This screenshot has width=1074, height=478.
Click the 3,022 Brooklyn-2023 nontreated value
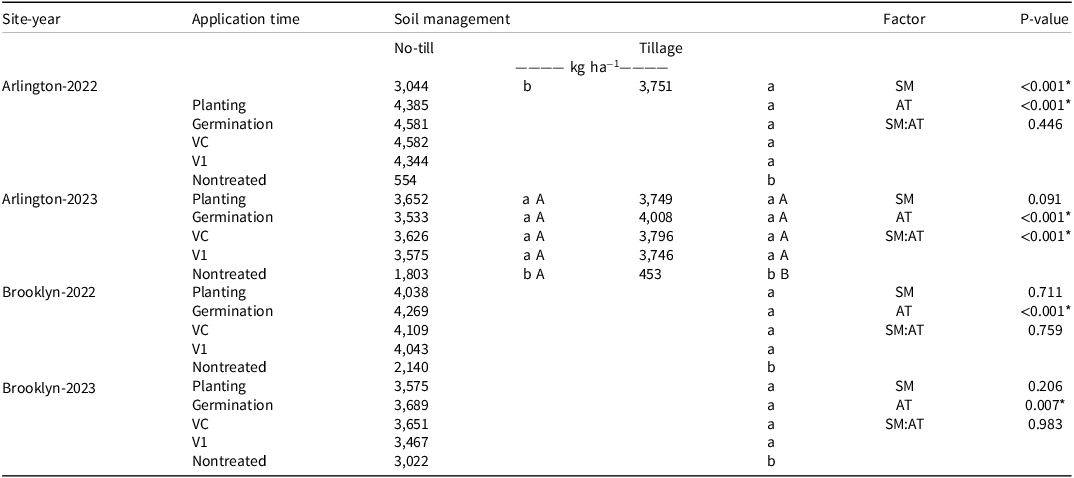[412, 461]
